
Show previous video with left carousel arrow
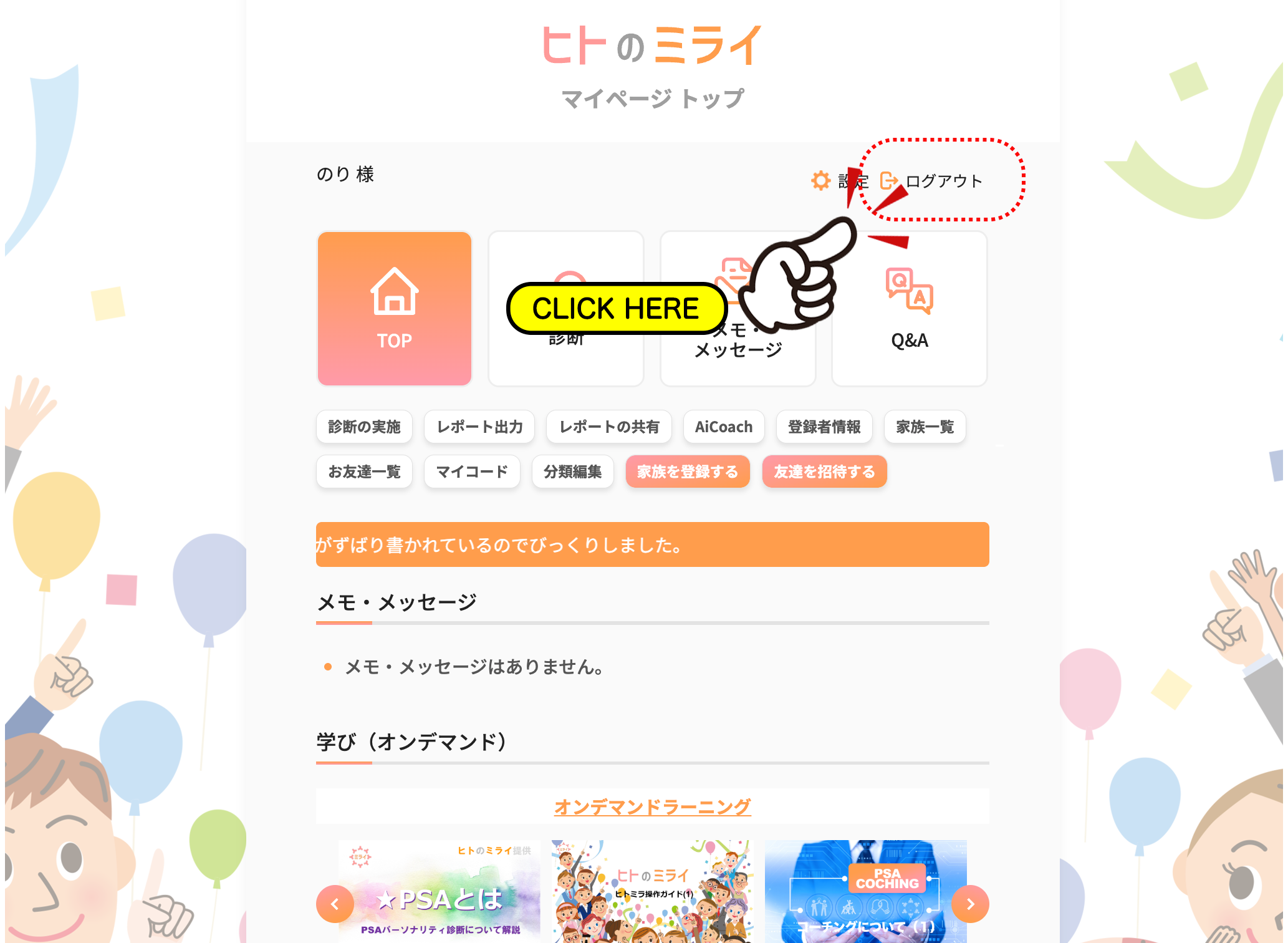click(335, 904)
